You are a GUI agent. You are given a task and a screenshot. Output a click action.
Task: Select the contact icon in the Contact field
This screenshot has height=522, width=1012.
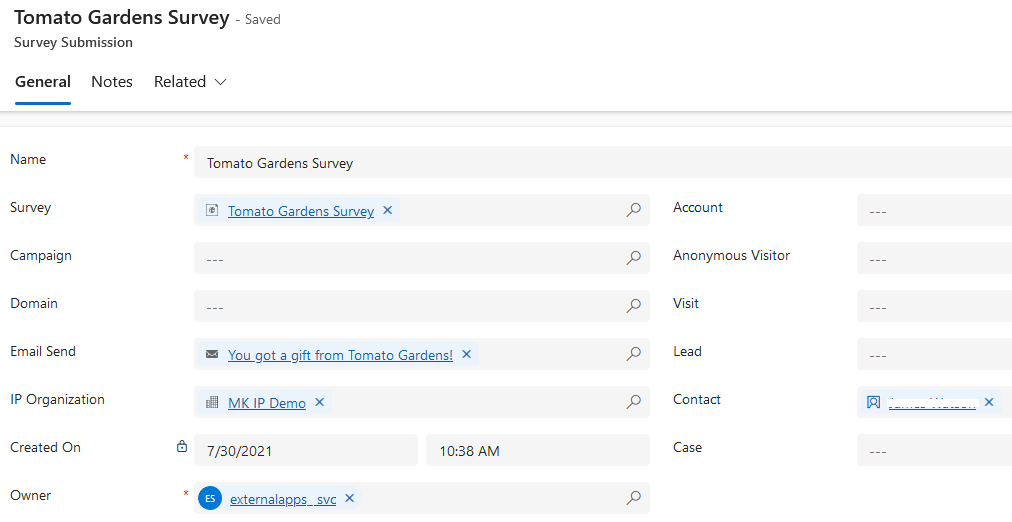pos(873,402)
